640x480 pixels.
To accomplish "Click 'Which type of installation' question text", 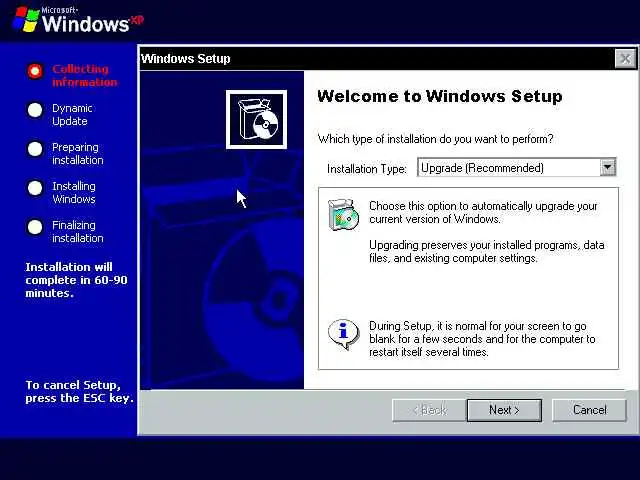I will [436, 139].
